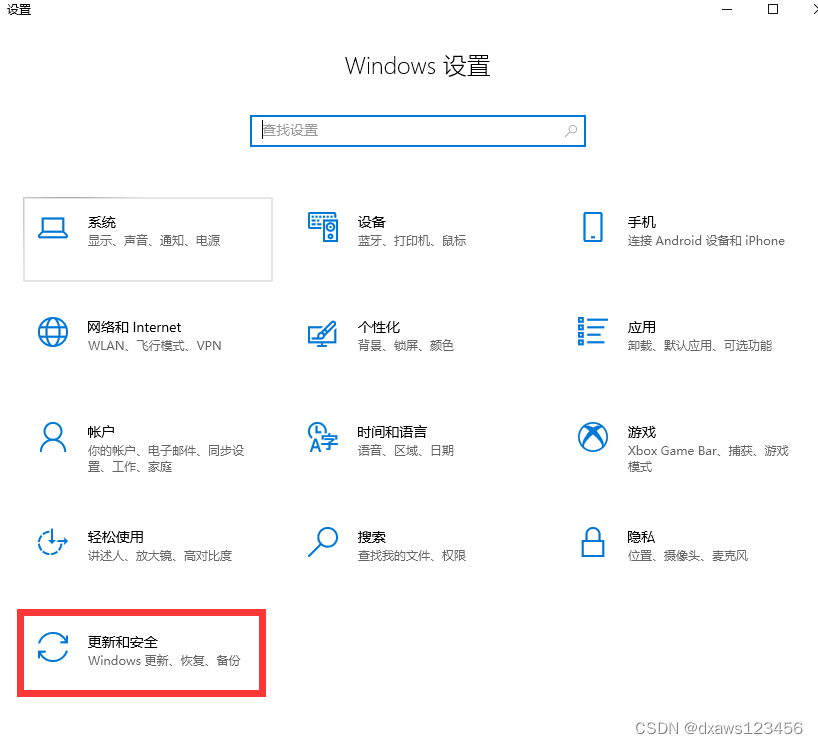Viewport: 818px width, 744px height.
Task: Click text 背景、锁屏、颜色
Action: [405, 345]
